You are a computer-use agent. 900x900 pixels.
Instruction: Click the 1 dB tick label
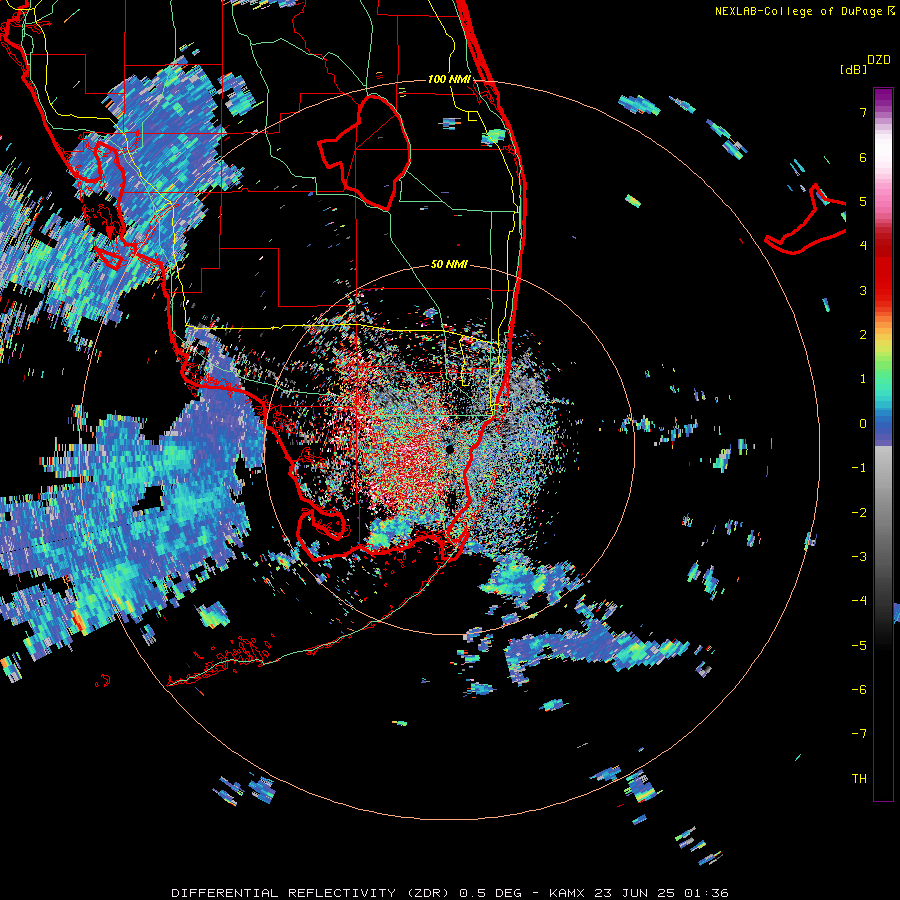[x=863, y=379]
